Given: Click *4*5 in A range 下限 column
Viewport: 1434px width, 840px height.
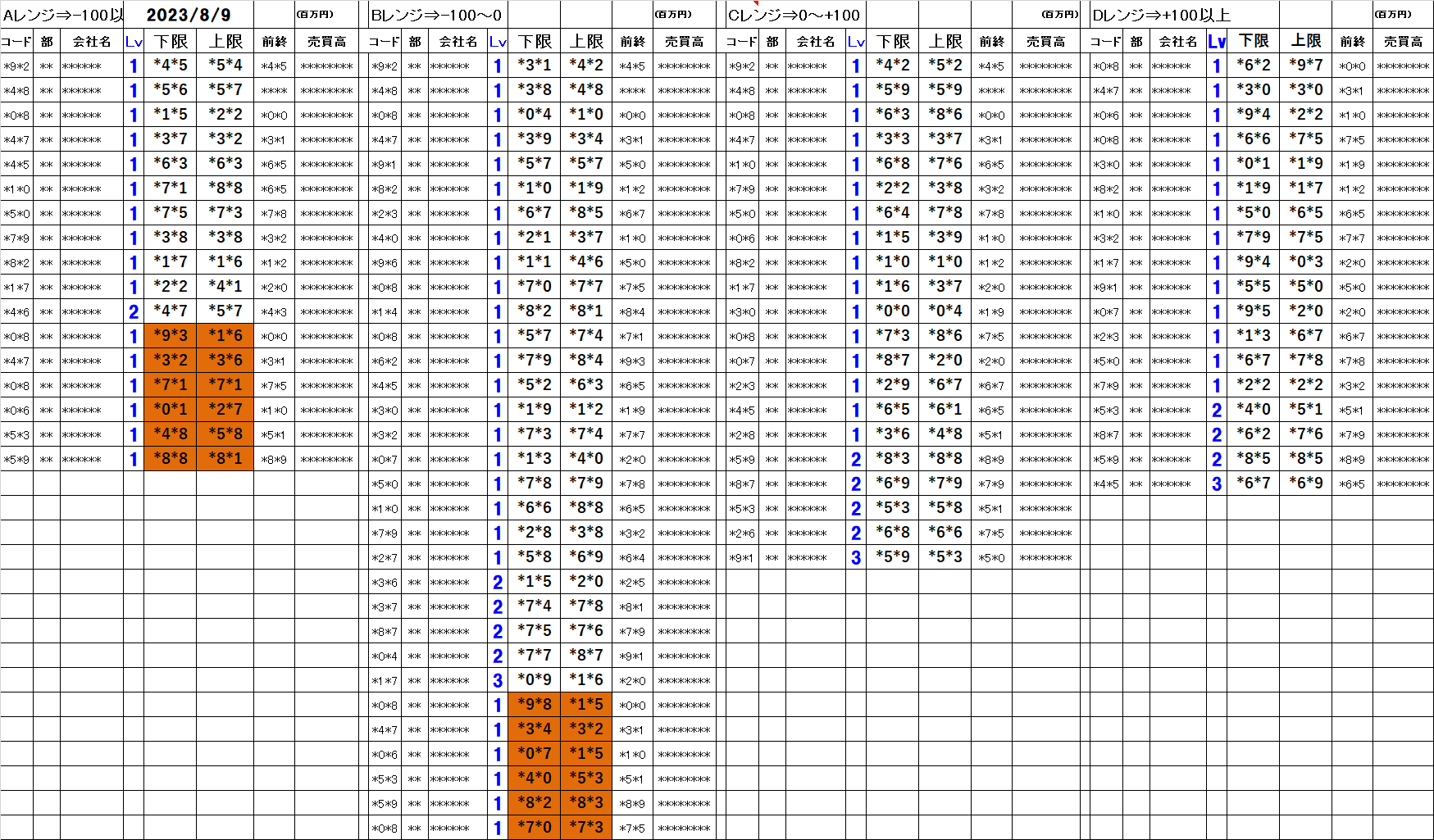Looking at the screenshot, I should [x=171, y=66].
